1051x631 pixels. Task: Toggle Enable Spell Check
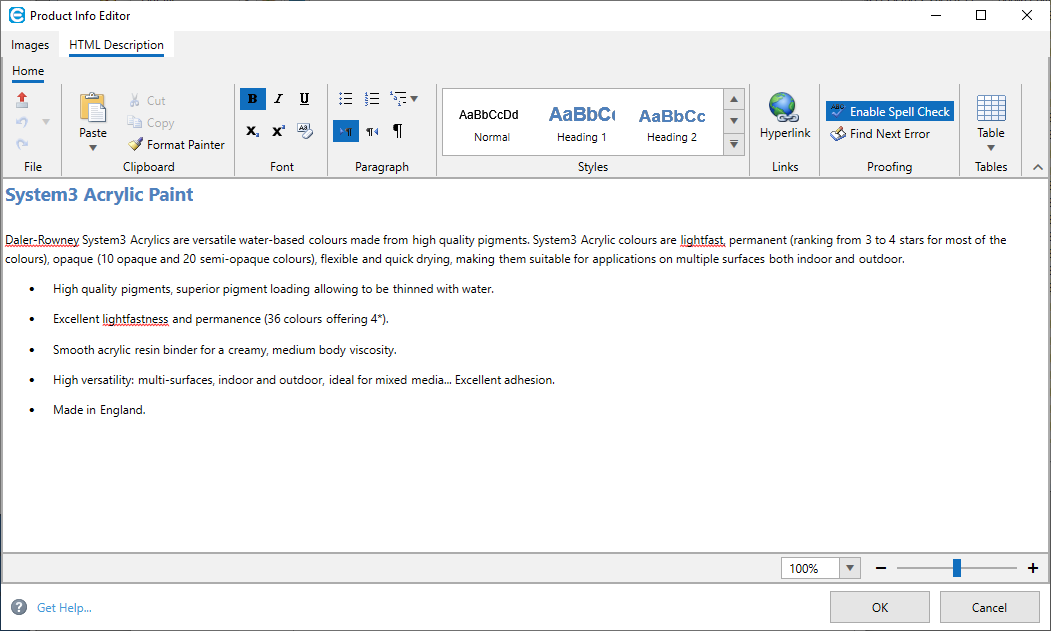889,112
